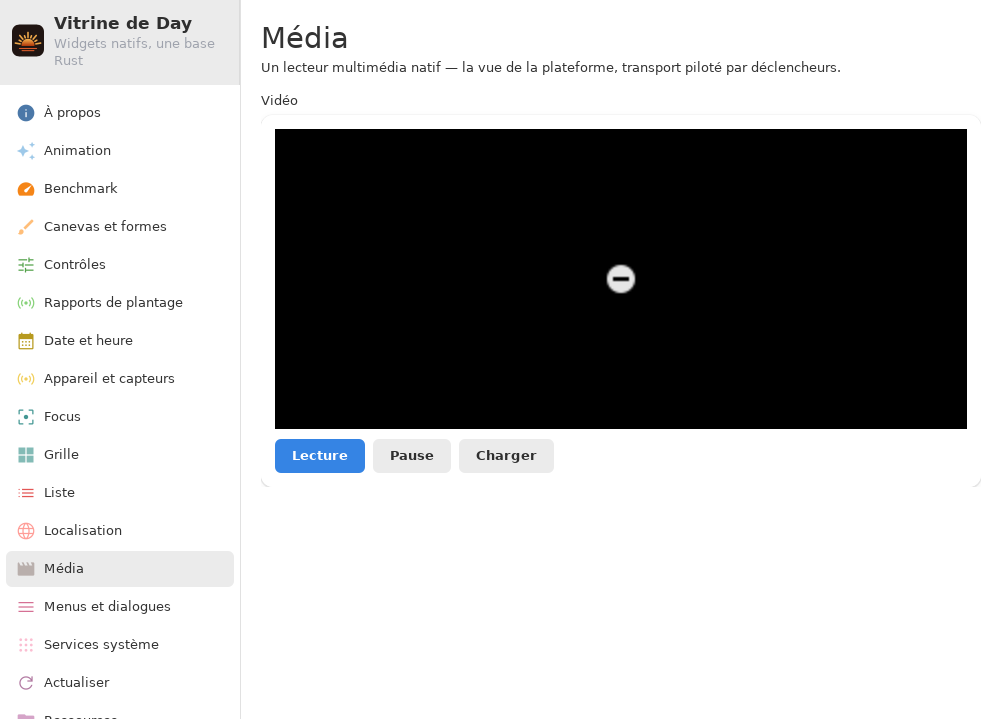This screenshot has height=719, width=981.
Task: Open the Contrôles section
Action: point(119,265)
